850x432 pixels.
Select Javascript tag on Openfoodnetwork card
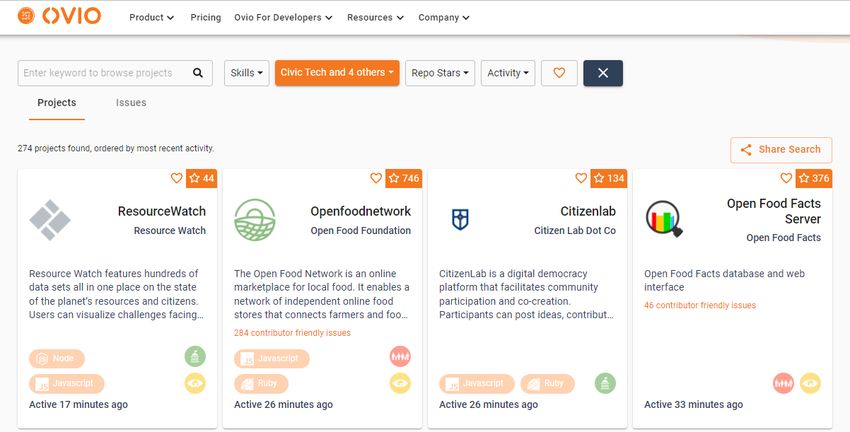click(272, 358)
